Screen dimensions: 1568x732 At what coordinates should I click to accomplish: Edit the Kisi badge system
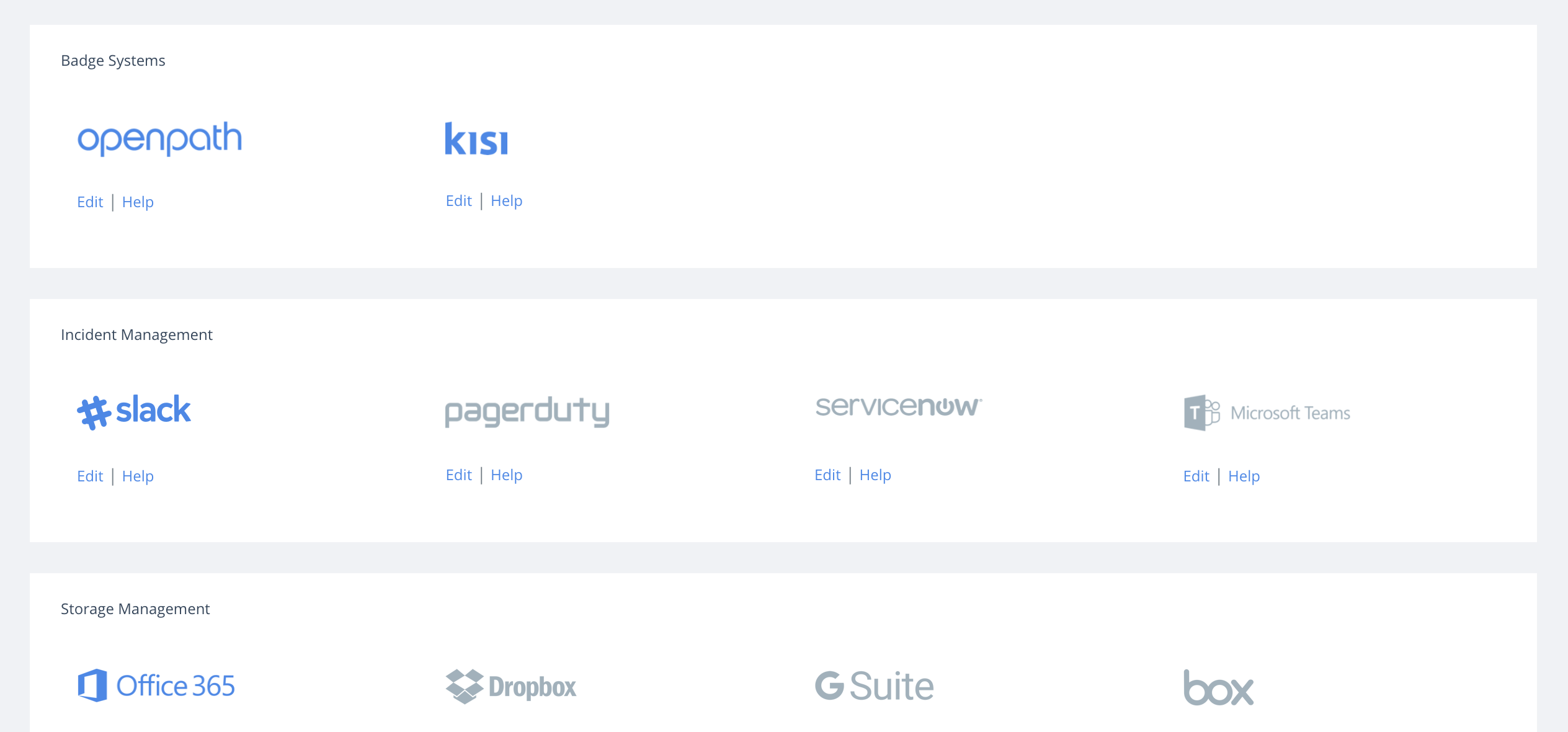click(459, 201)
